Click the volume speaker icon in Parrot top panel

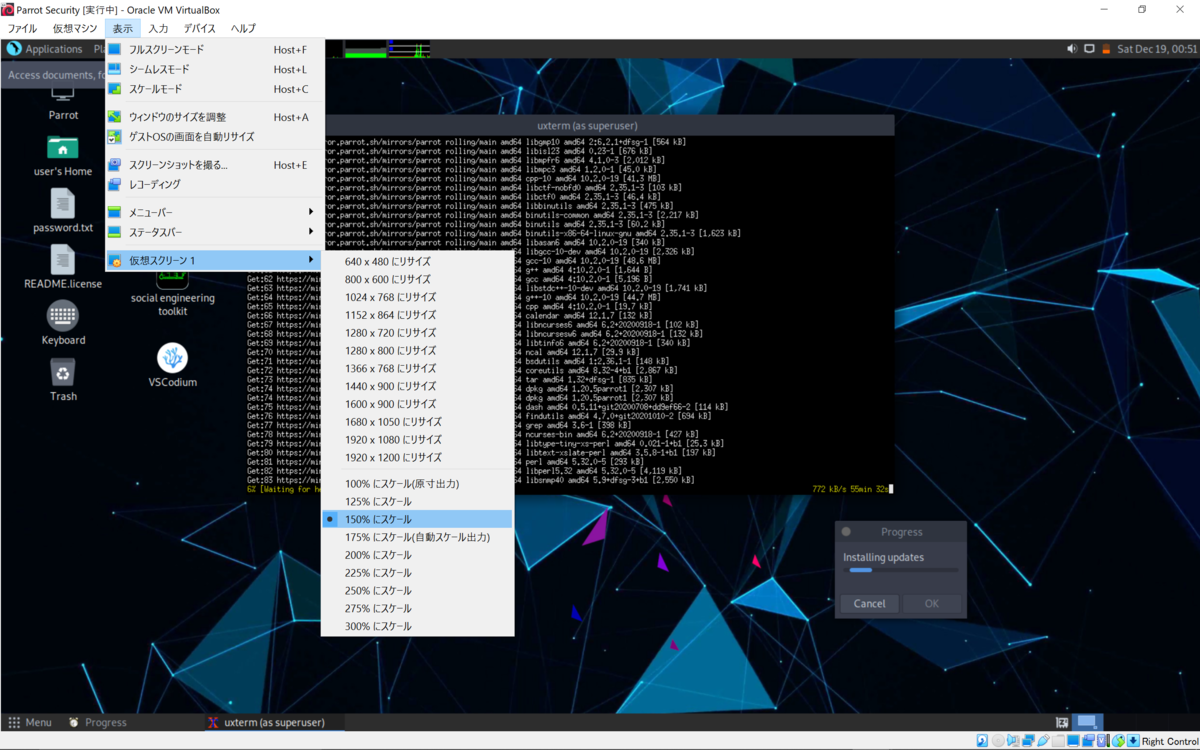coord(1072,48)
